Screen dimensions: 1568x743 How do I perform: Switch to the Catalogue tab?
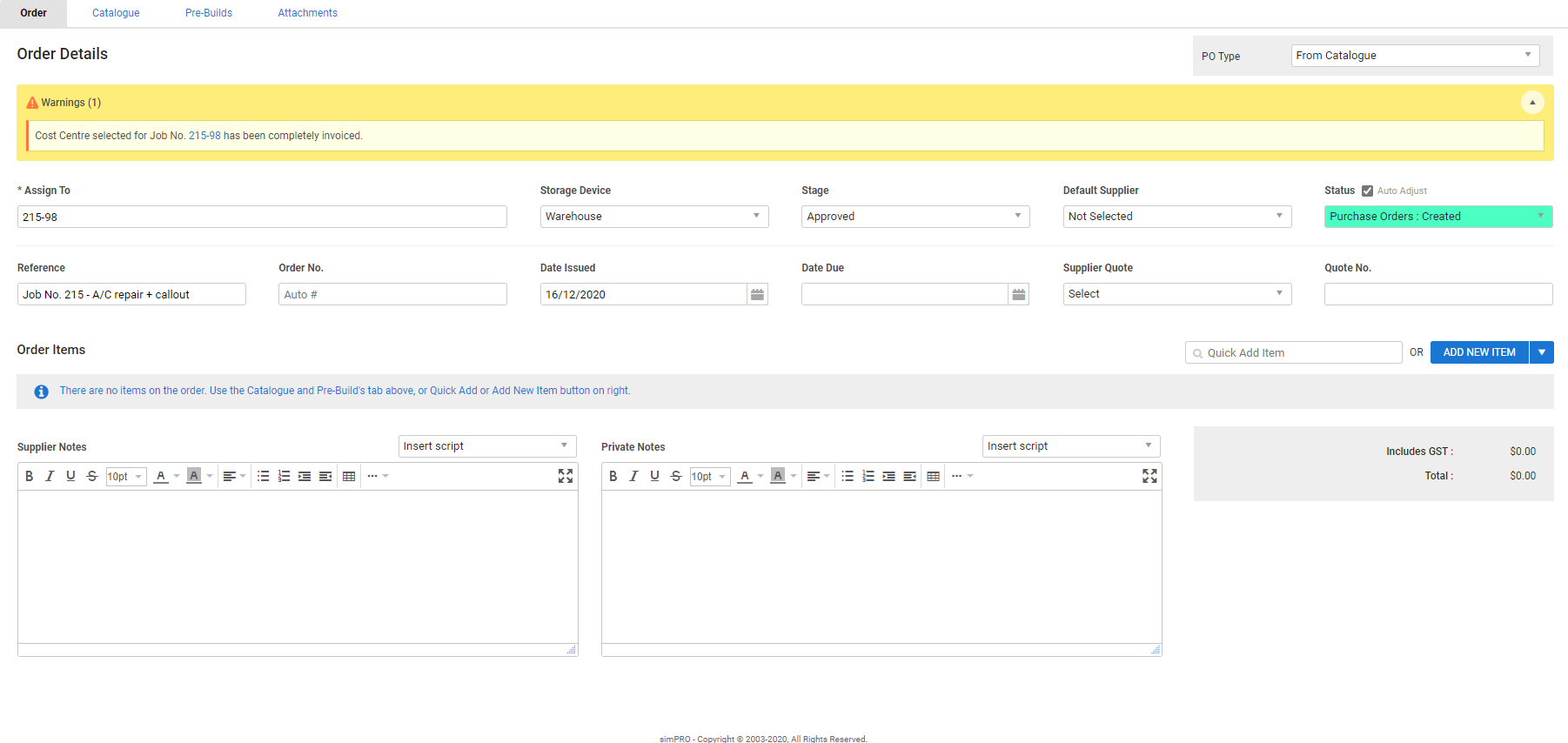(x=116, y=13)
